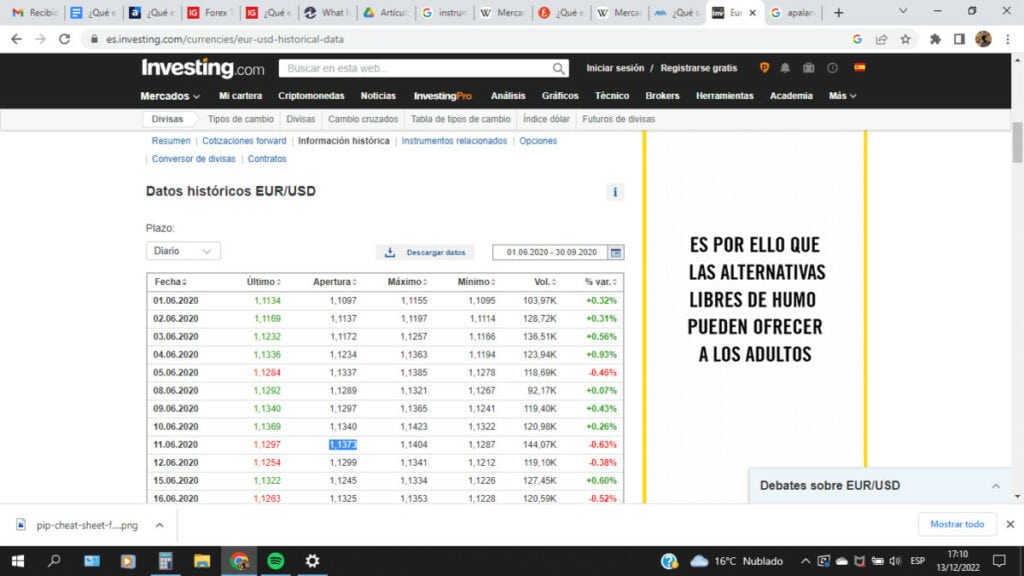Image resolution: width=1024 pixels, height=576 pixels.
Task: Open the Análisis menu item
Action: 508,95
